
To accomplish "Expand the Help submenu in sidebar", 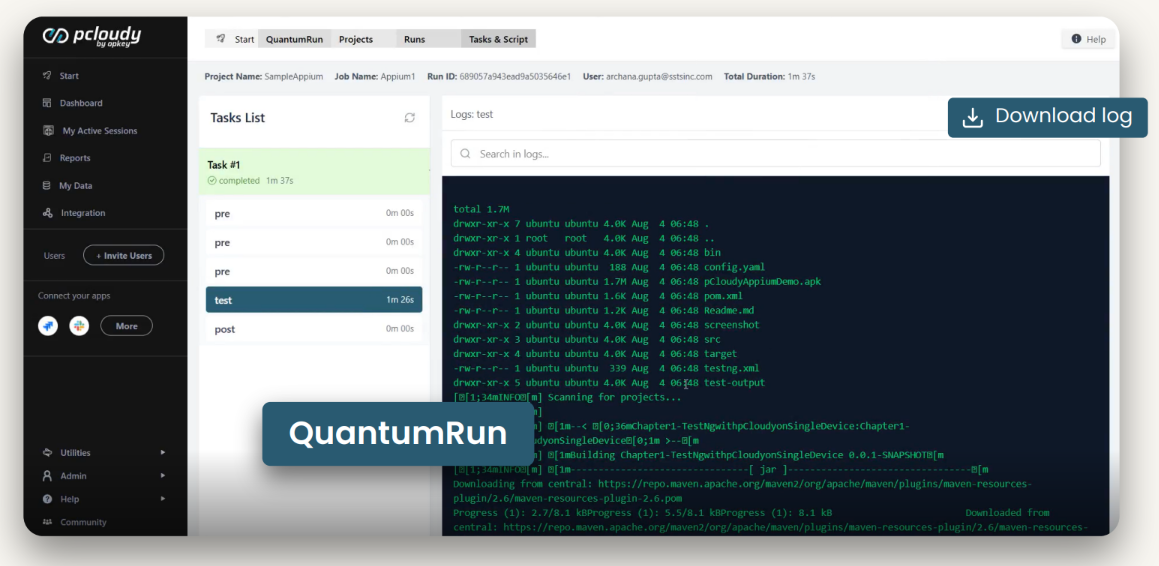I will point(163,499).
